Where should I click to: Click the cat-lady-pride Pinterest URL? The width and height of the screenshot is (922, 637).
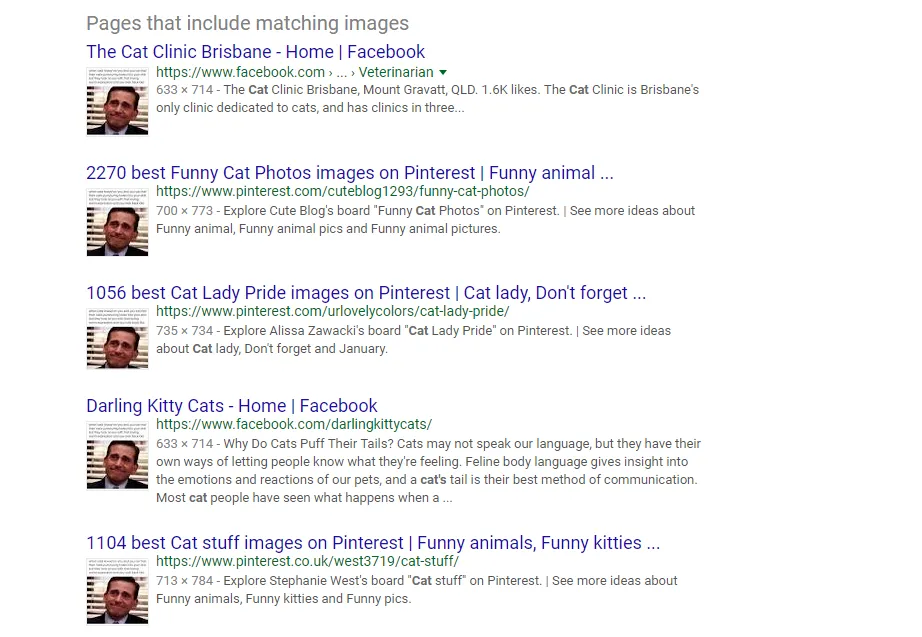[332, 311]
